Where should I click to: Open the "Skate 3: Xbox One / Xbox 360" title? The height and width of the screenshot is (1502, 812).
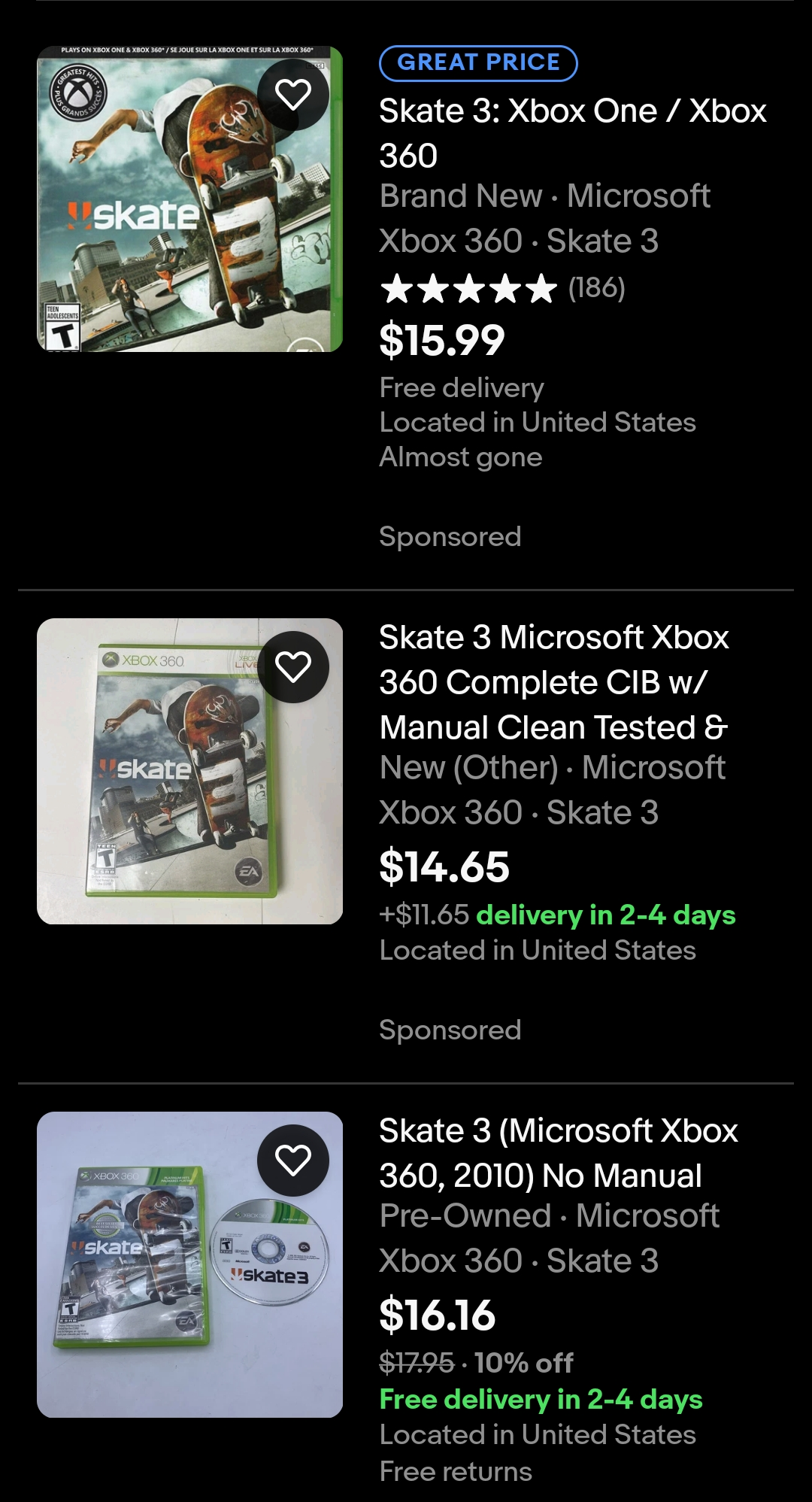click(x=572, y=133)
